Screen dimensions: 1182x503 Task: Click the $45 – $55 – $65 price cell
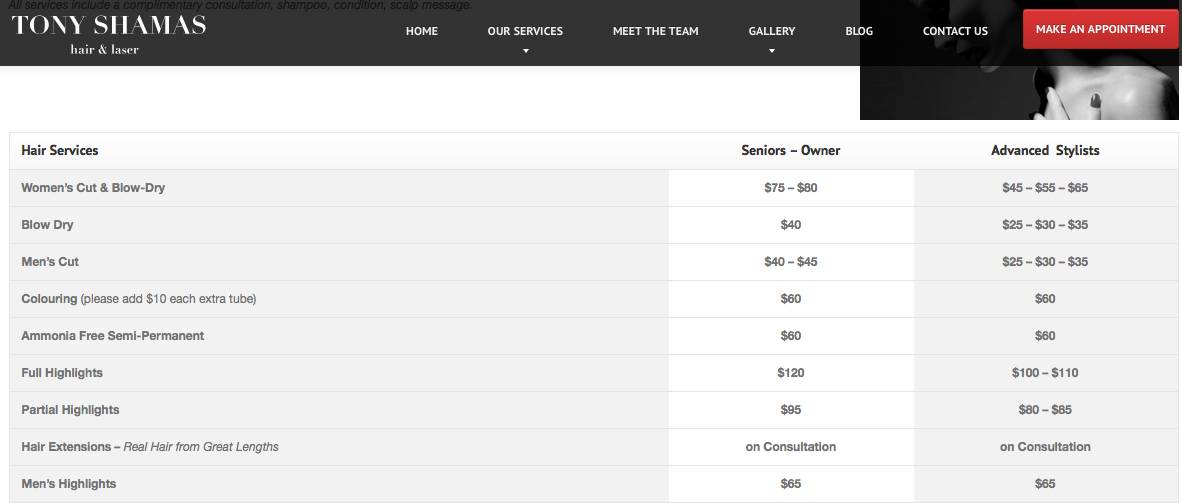click(x=1045, y=188)
